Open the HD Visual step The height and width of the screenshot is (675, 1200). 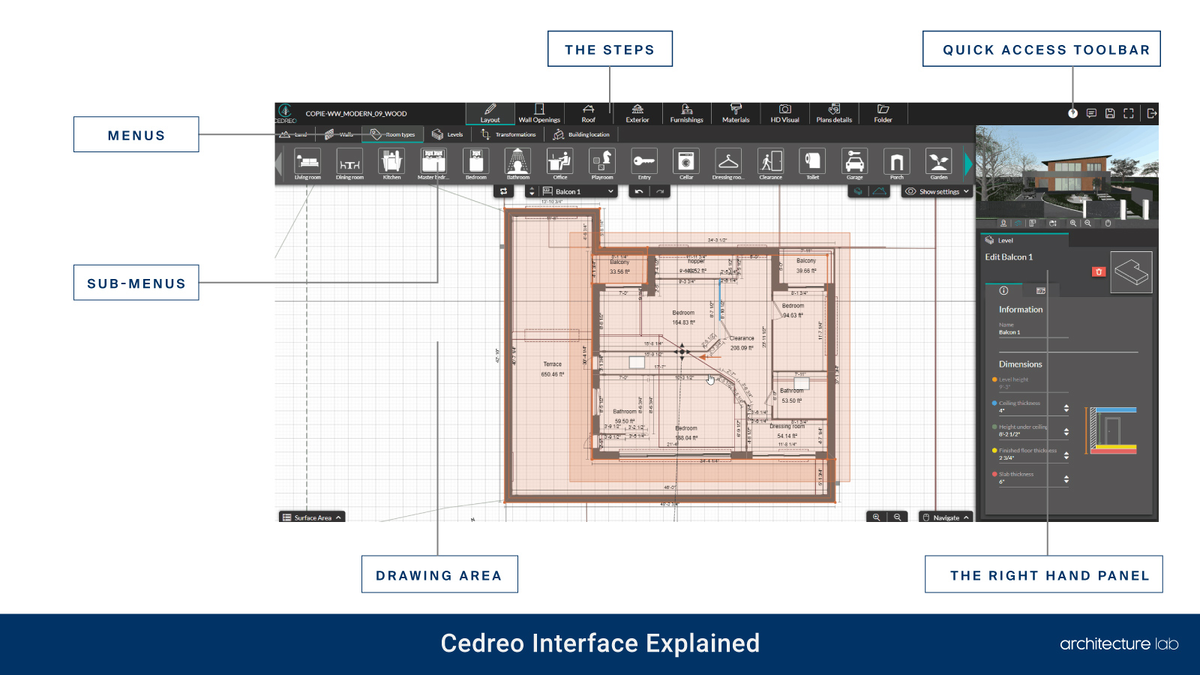tap(784, 113)
